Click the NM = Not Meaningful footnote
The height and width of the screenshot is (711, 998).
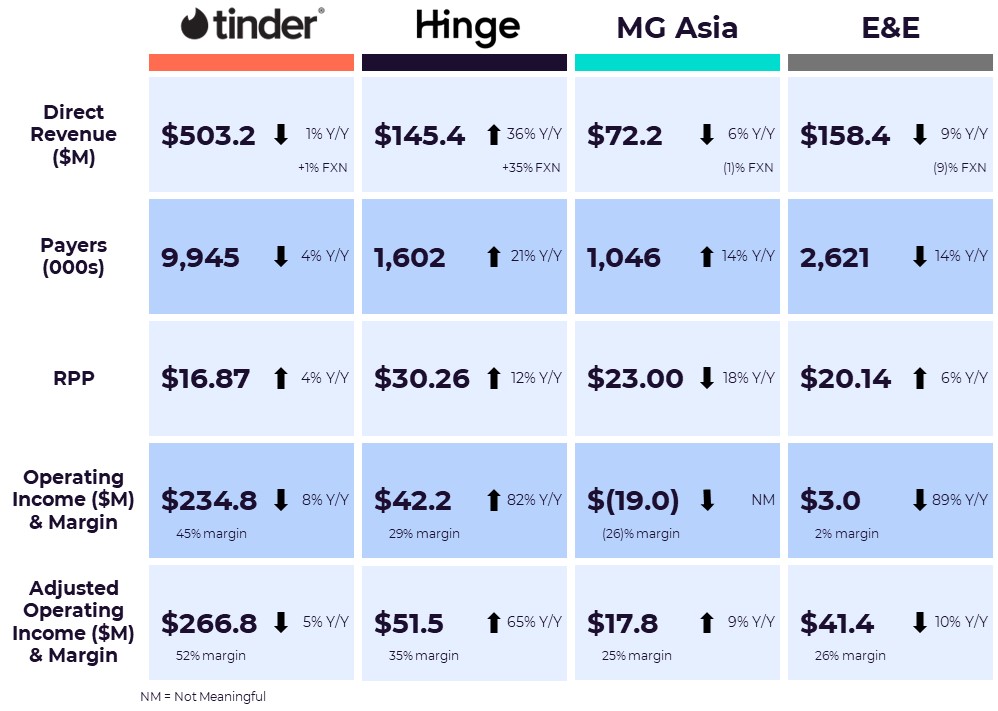pyautogui.click(x=203, y=696)
